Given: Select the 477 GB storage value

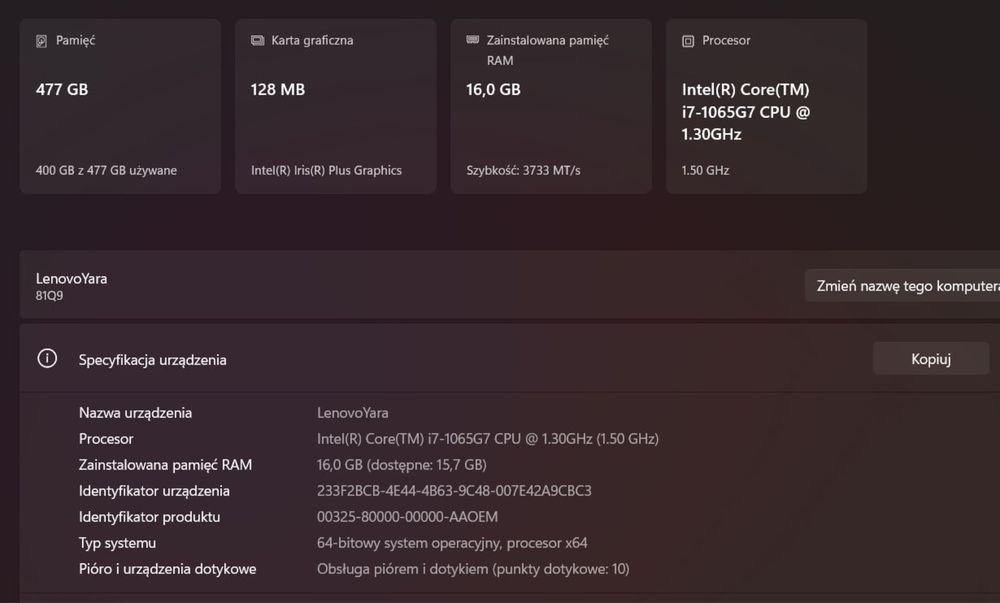Looking at the screenshot, I should 62,89.
